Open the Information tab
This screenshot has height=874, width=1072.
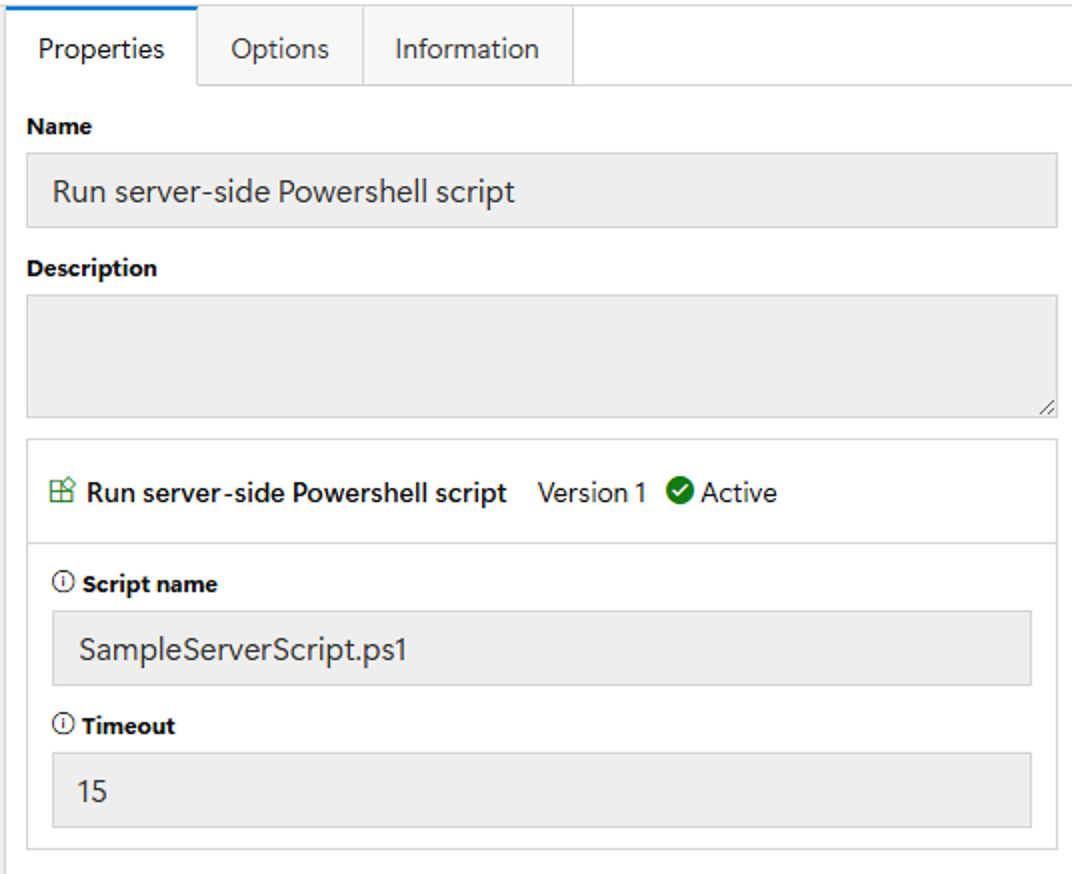click(466, 49)
